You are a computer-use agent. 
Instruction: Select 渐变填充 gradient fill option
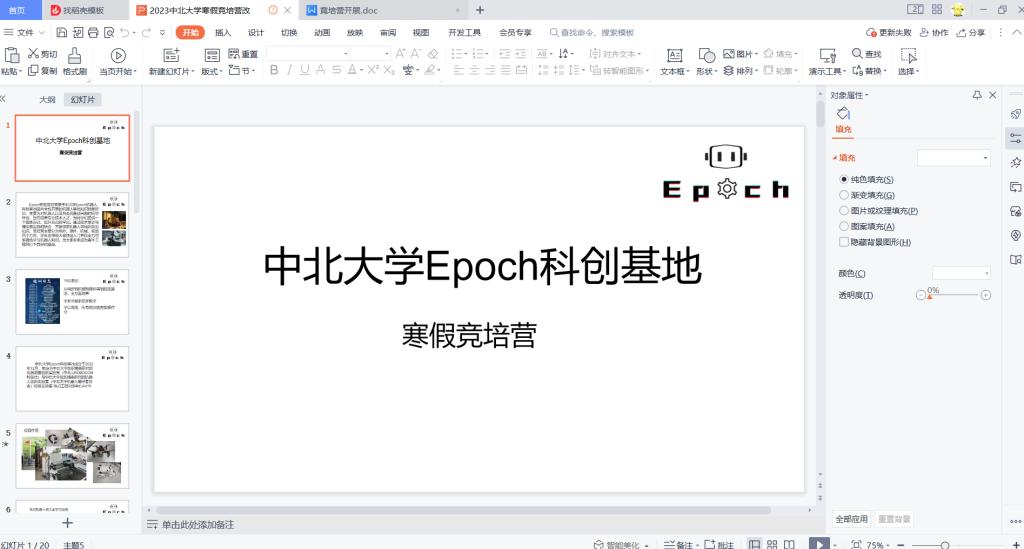pos(844,195)
